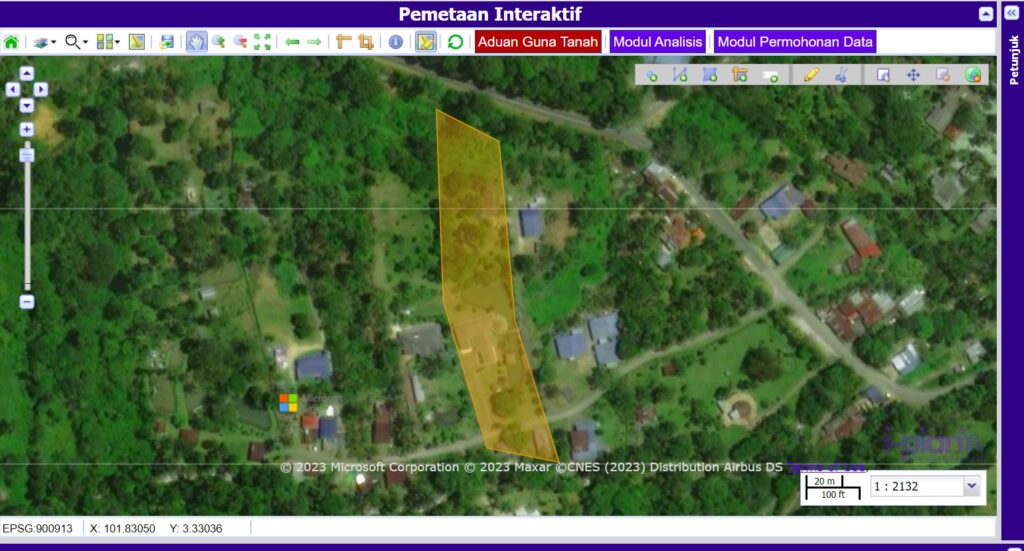1024x551 pixels.
Task: Toggle the draw polygon tool
Action: coord(710,75)
